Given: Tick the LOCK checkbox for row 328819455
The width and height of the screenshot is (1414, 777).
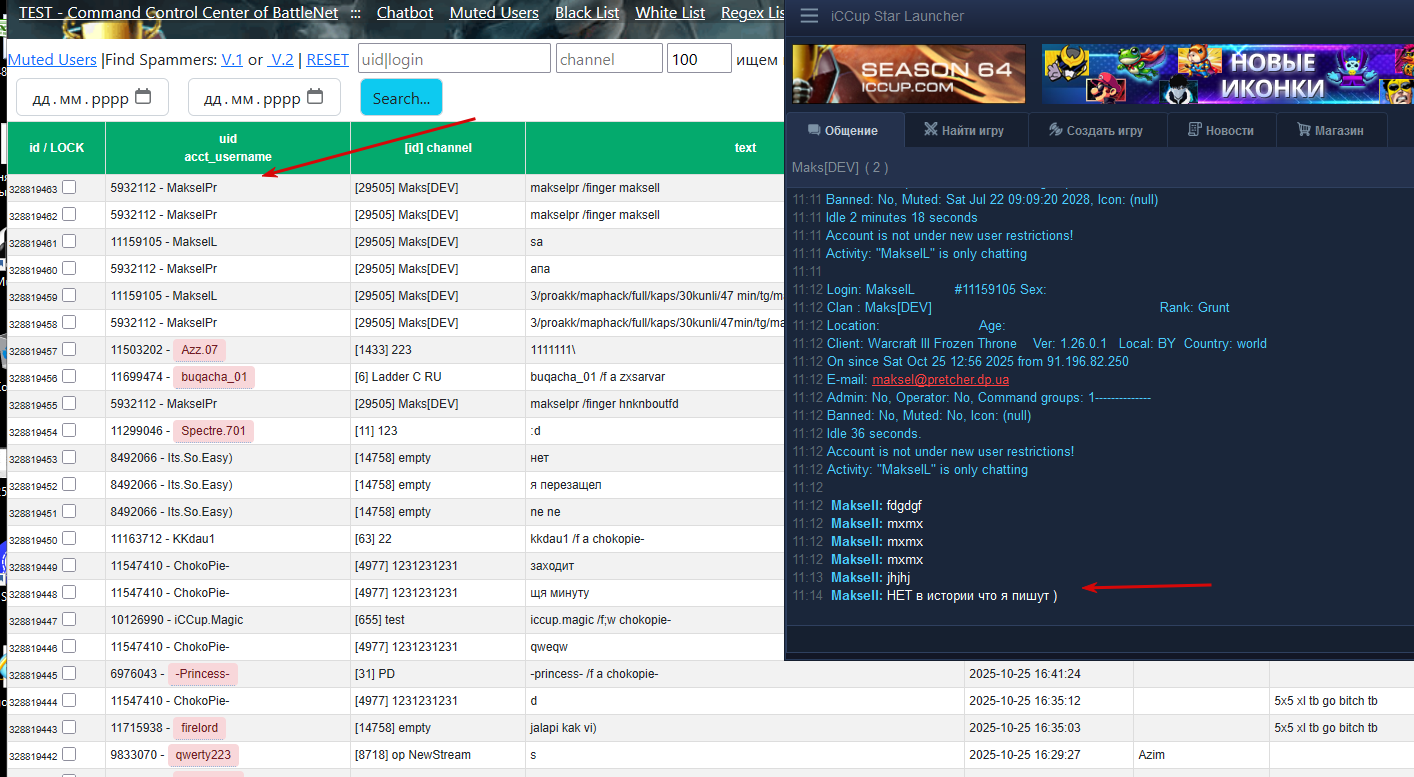Looking at the screenshot, I should pyautogui.click(x=69, y=403).
